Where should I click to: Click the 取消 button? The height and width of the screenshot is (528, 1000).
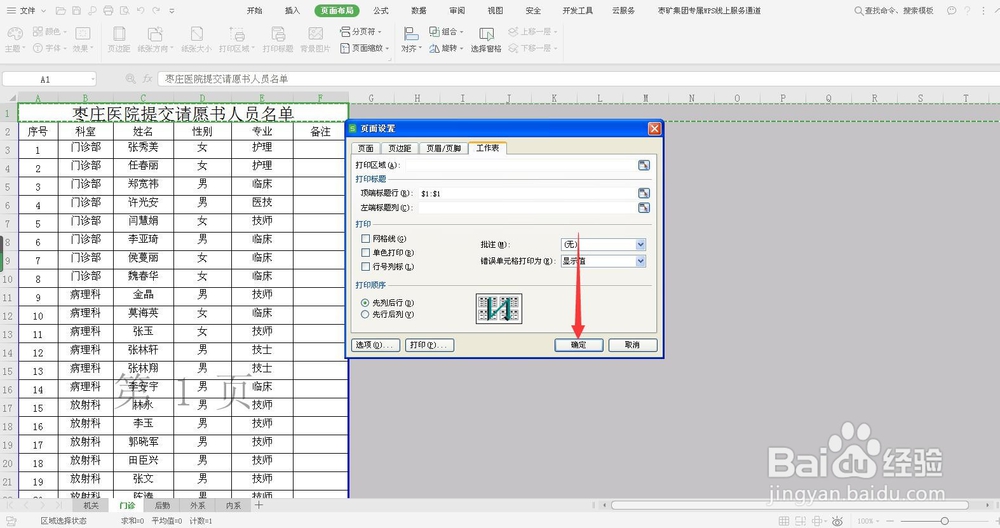pos(632,345)
